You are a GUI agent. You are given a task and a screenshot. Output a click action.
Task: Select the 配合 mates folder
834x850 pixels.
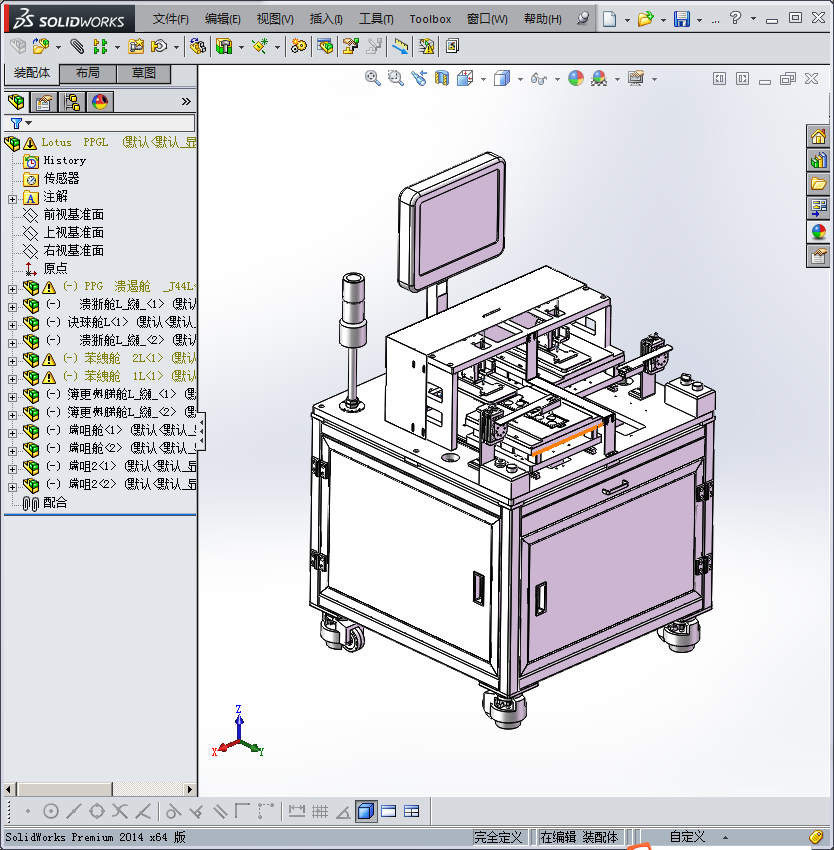click(55, 503)
